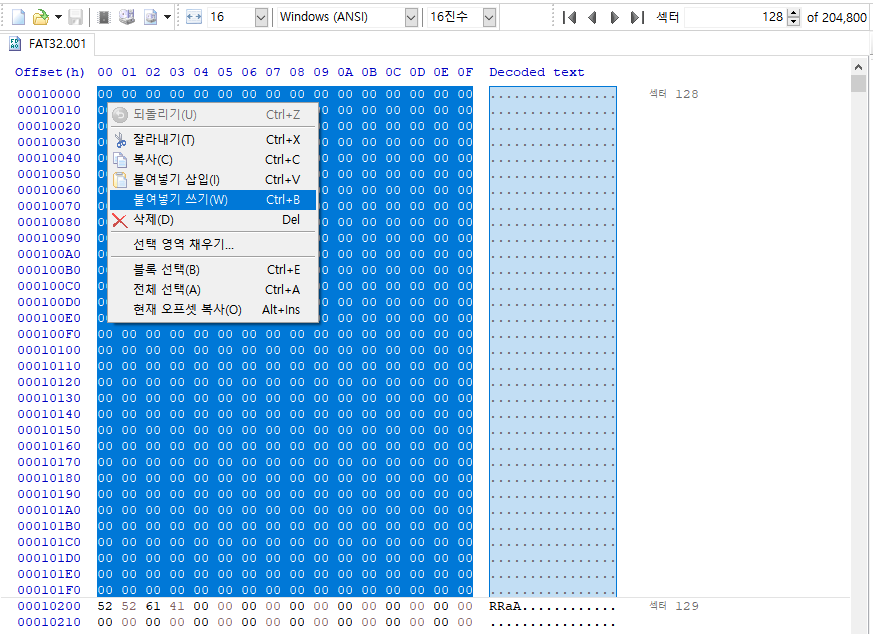Click the undo arrow icon beside 되돌리기
This screenshot has height=634, width=873.
[x=120, y=115]
